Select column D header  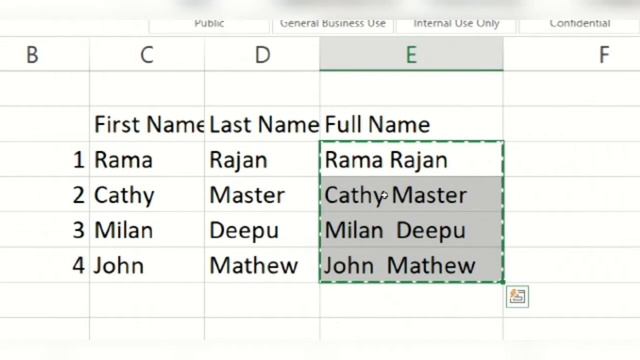(262, 55)
